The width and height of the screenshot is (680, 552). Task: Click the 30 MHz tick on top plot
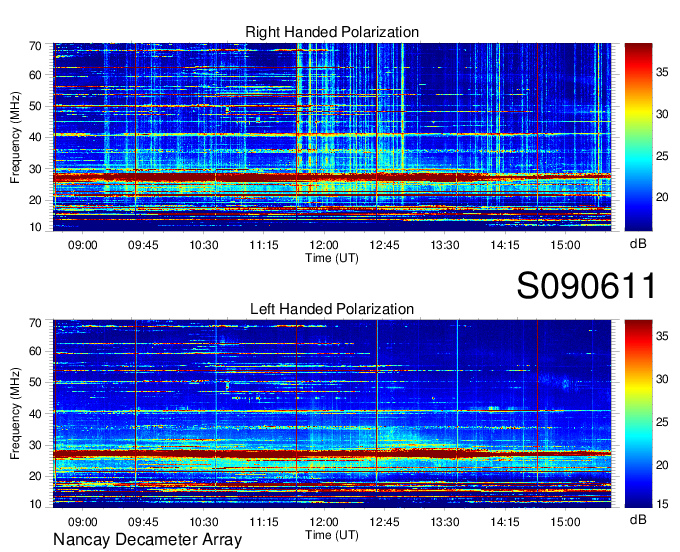tap(35, 169)
